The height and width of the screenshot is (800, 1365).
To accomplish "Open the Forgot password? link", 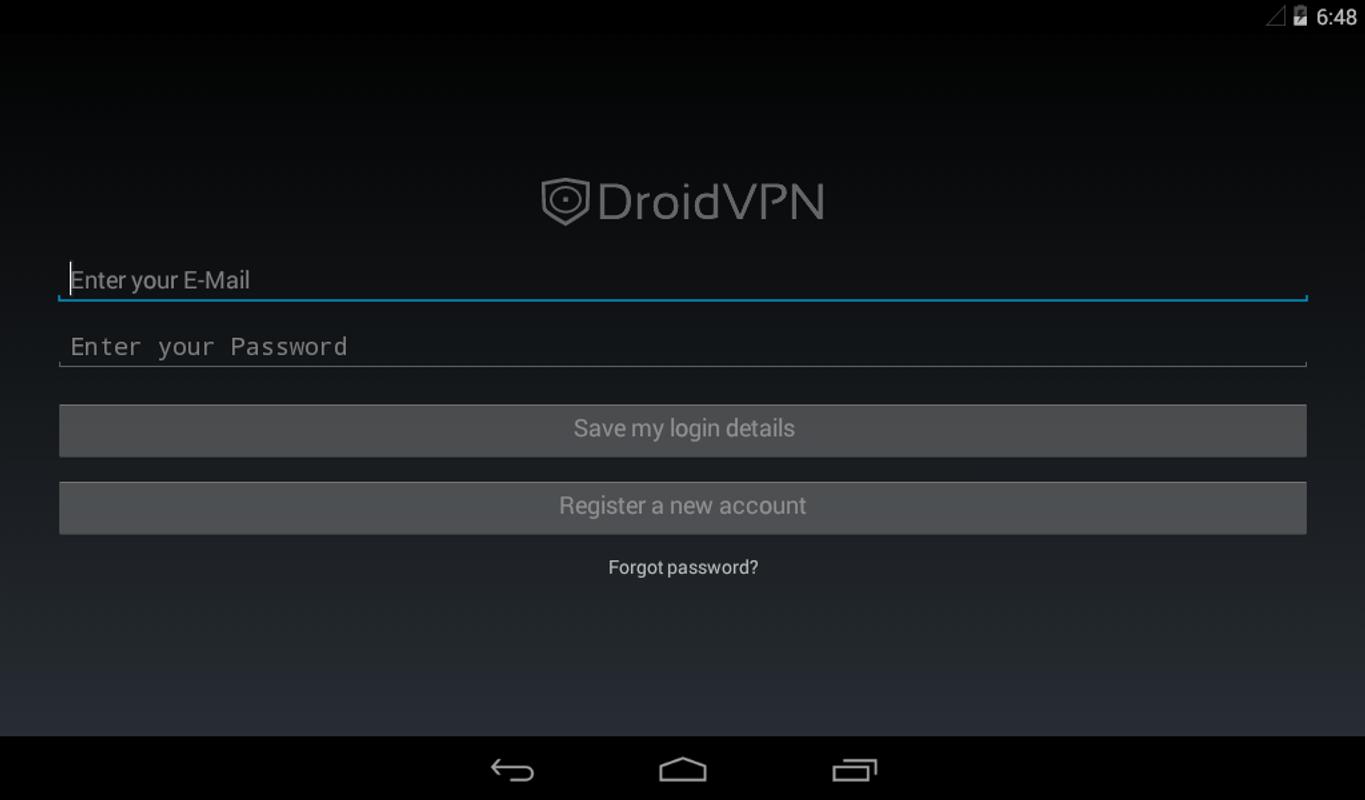I will tap(683, 567).
